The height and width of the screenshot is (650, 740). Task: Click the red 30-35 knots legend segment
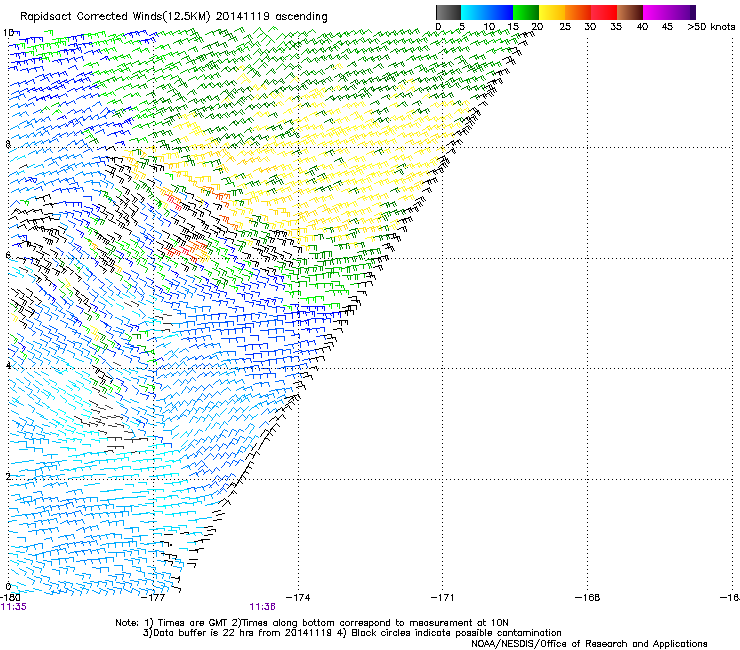(604, 12)
